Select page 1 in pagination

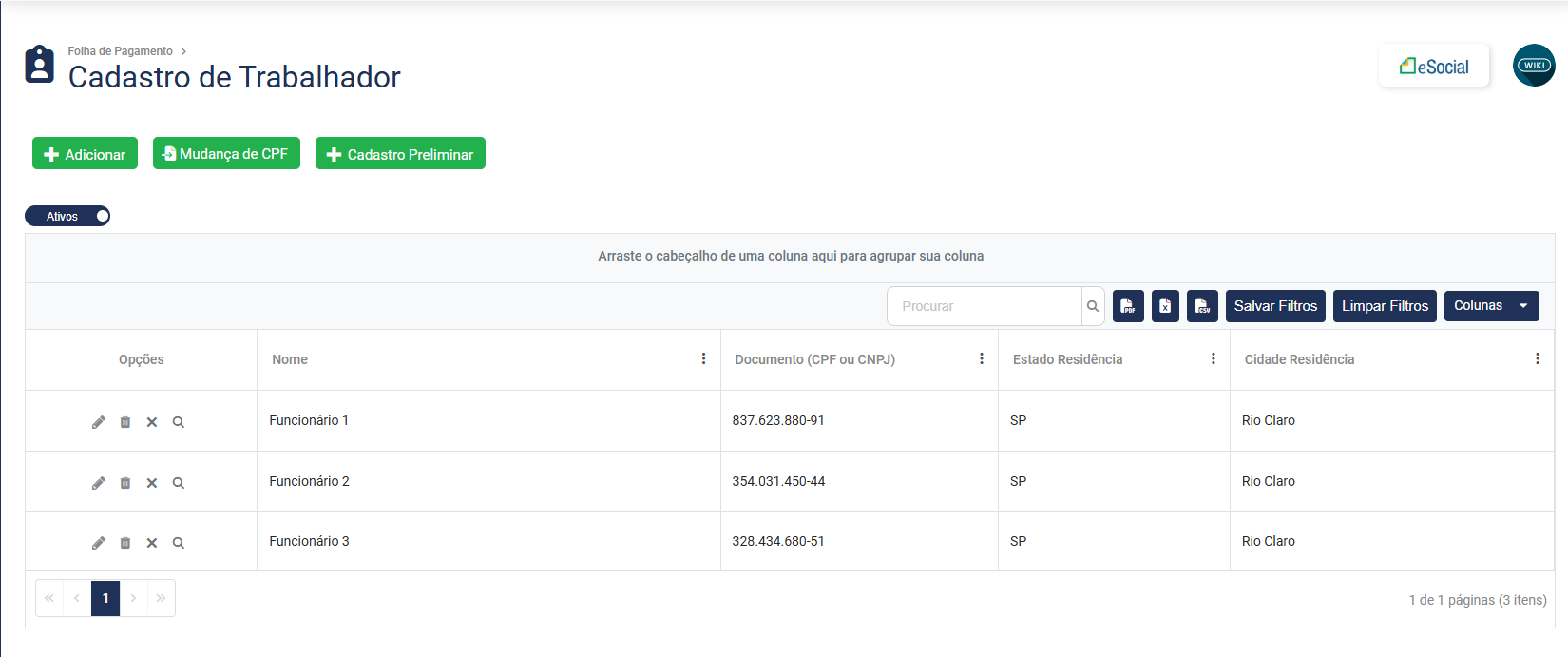pos(105,598)
